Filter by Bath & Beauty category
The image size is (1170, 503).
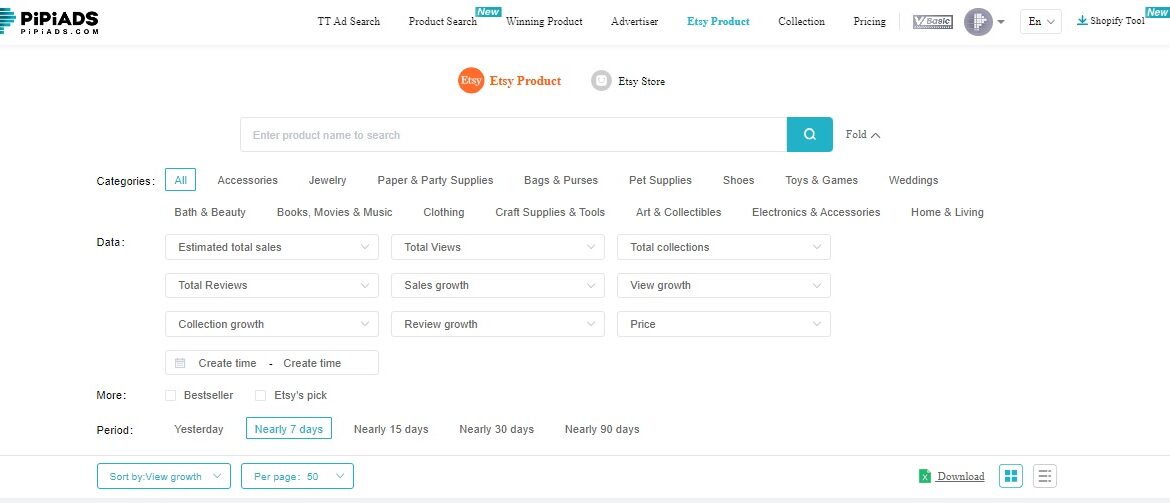tap(210, 212)
